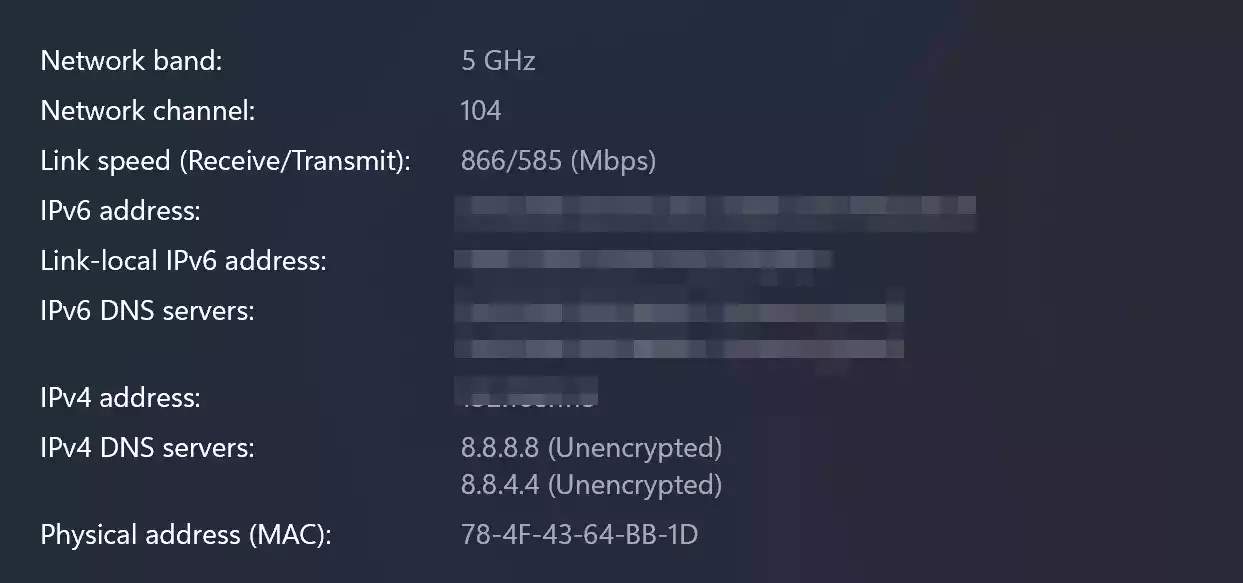Click the Link speed (Receive/Transmit) label
The height and width of the screenshot is (583, 1243).
(225, 160)
